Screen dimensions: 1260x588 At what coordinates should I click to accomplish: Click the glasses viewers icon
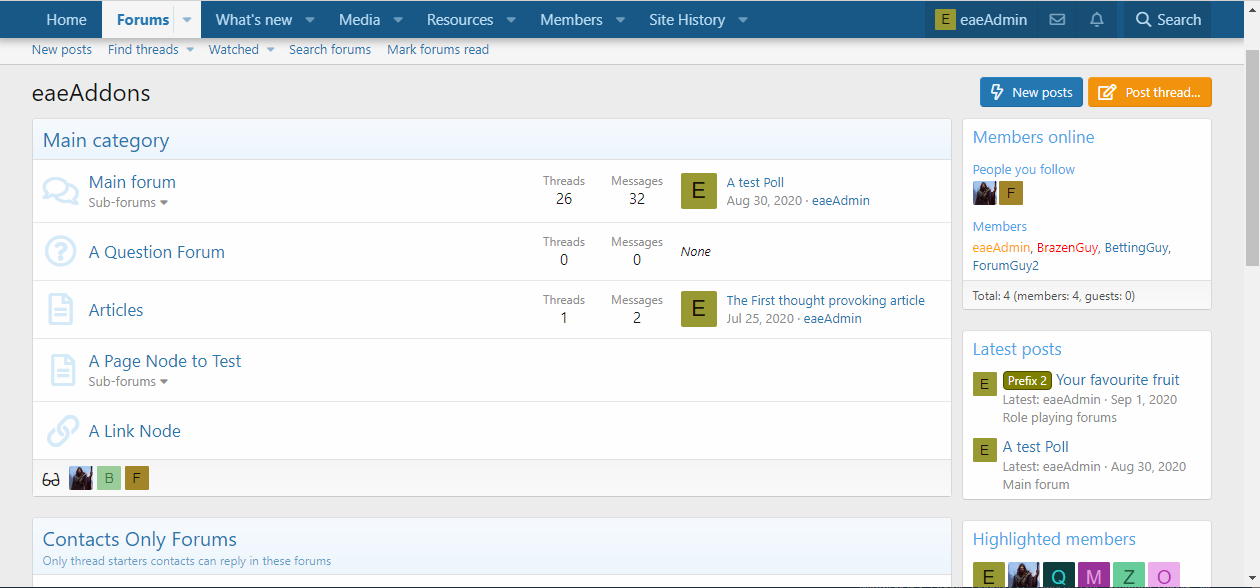click(x=51, y=479)
